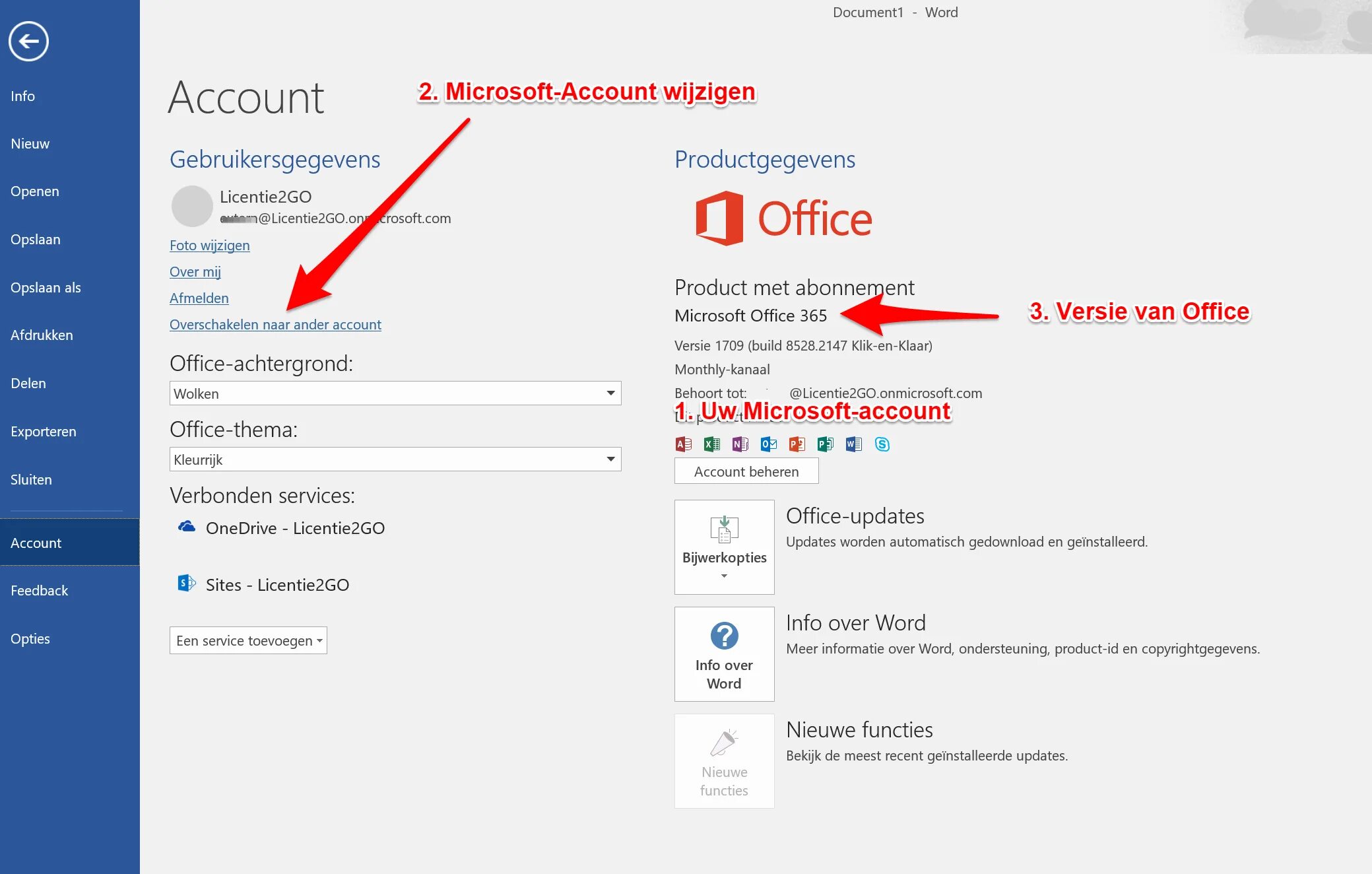
Task: Select Exporteren in the sidebar
Action: coord(44,431)
